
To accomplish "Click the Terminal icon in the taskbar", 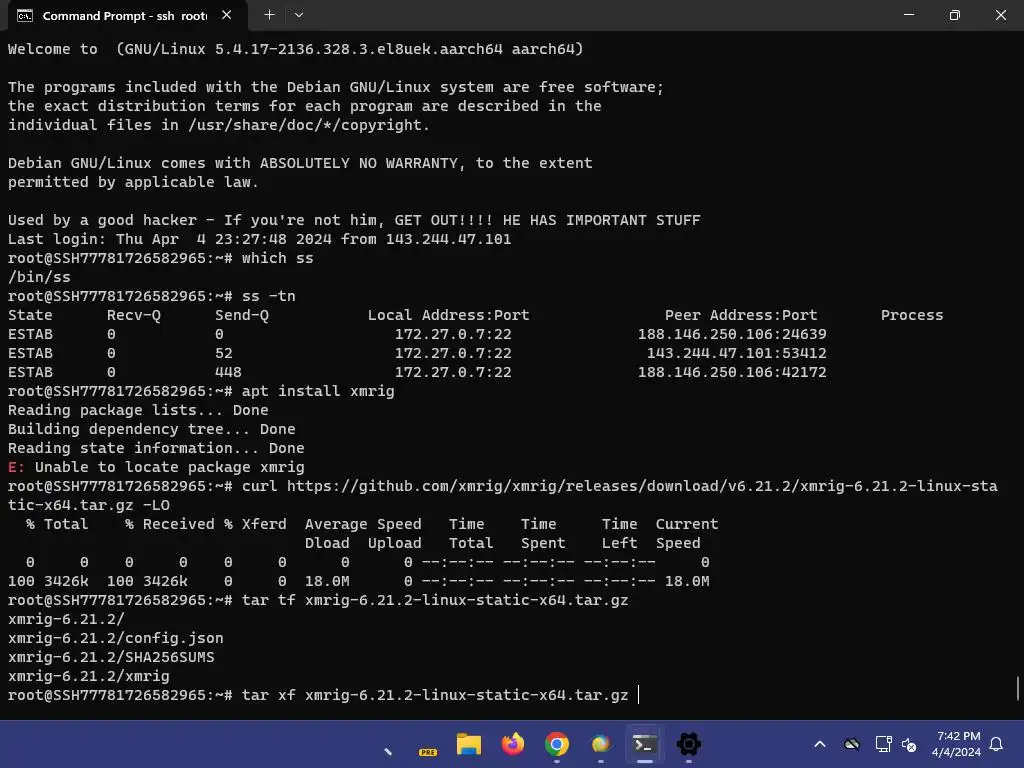I will tap(645, 744).
